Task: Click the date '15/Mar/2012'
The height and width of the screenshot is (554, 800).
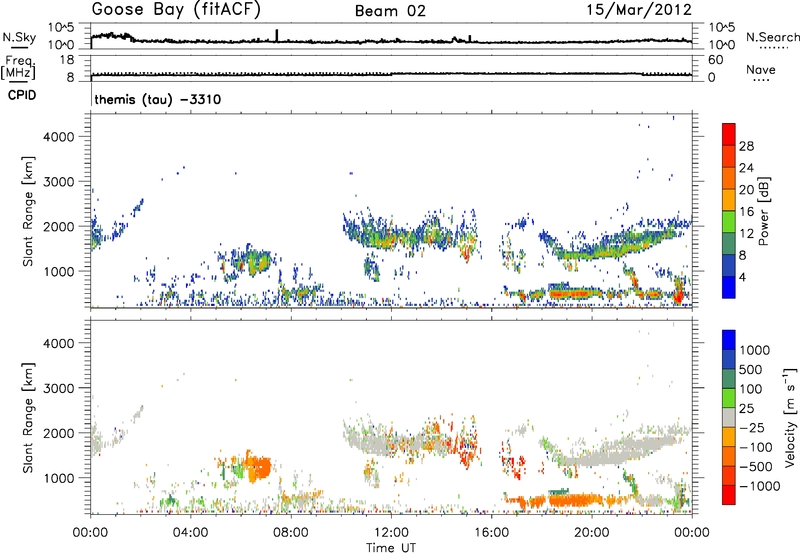Action: click(x=639, y=10)
